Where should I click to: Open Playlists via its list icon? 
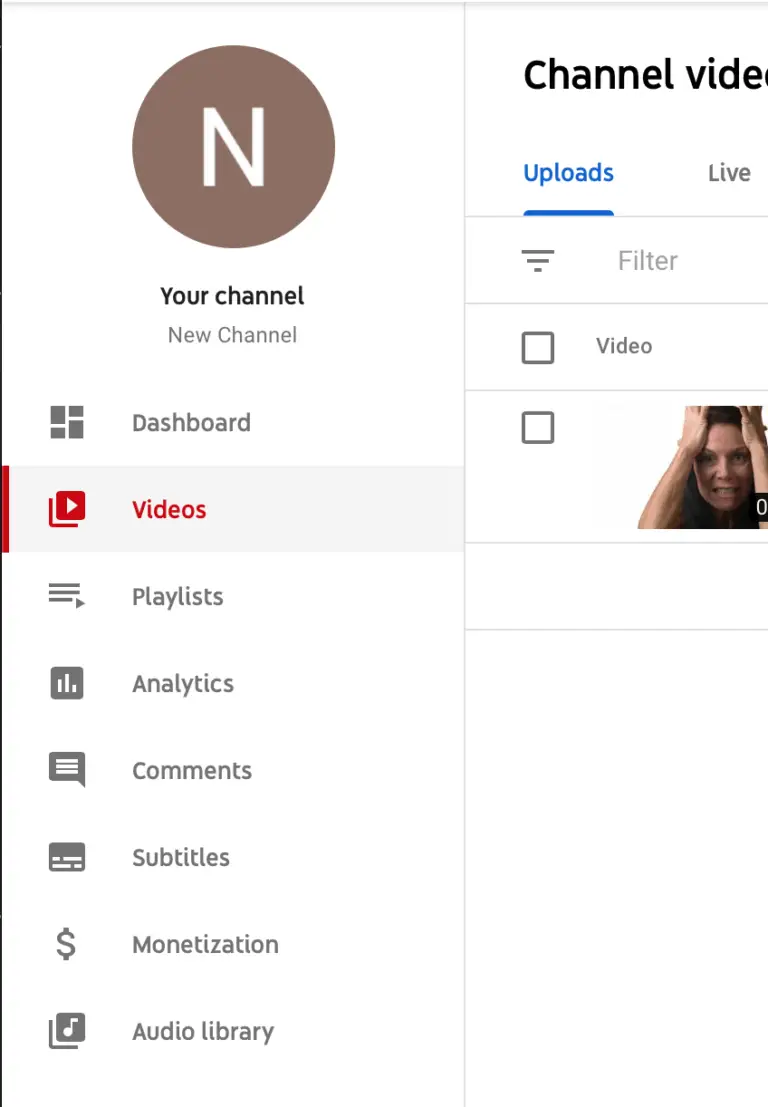pyautogui.click(x=67, y=596)
